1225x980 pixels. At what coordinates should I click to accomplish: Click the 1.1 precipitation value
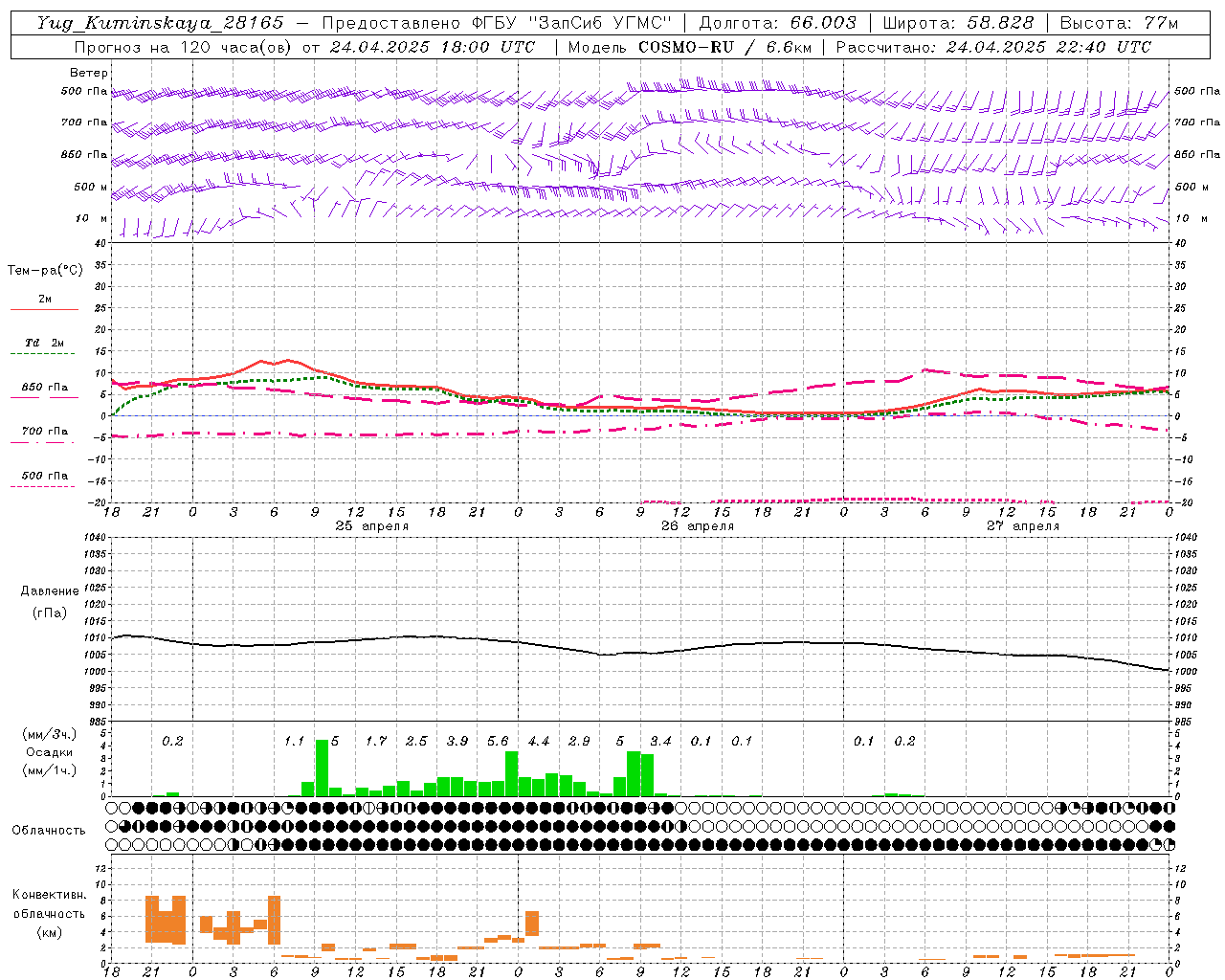pos(294,741)
